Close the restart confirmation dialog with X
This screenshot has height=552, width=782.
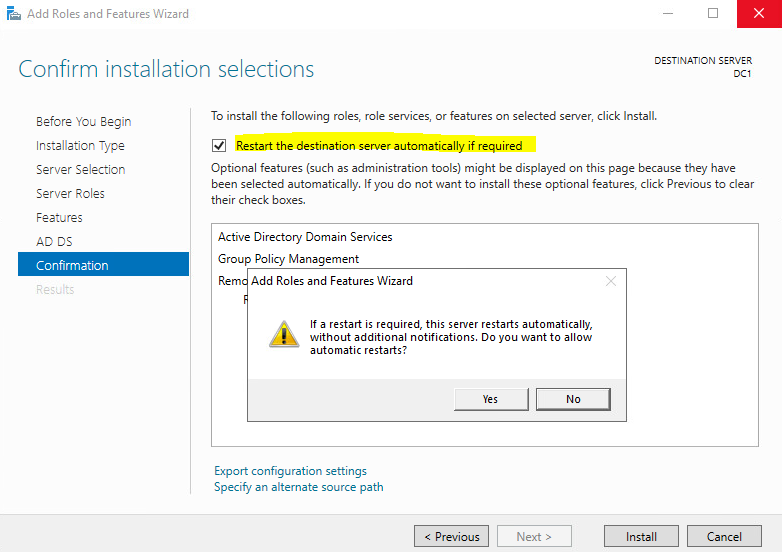click(611, 281)
